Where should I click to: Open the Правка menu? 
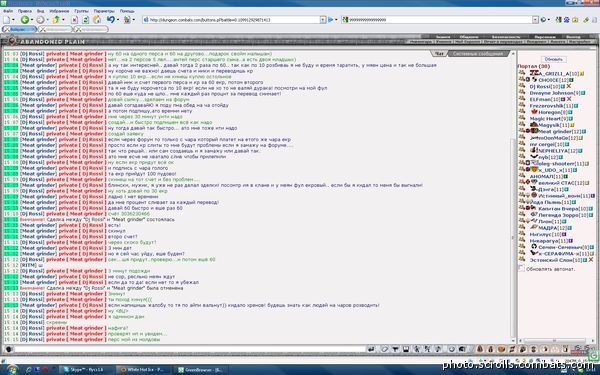pos(25,11)
